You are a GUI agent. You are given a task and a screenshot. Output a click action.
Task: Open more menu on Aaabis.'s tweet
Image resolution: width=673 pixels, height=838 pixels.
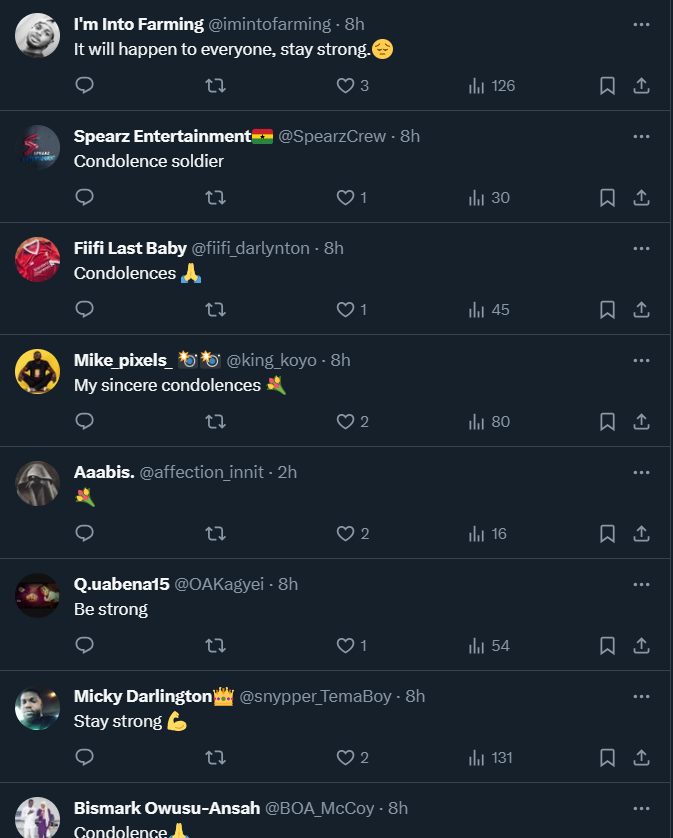(642, 472)
